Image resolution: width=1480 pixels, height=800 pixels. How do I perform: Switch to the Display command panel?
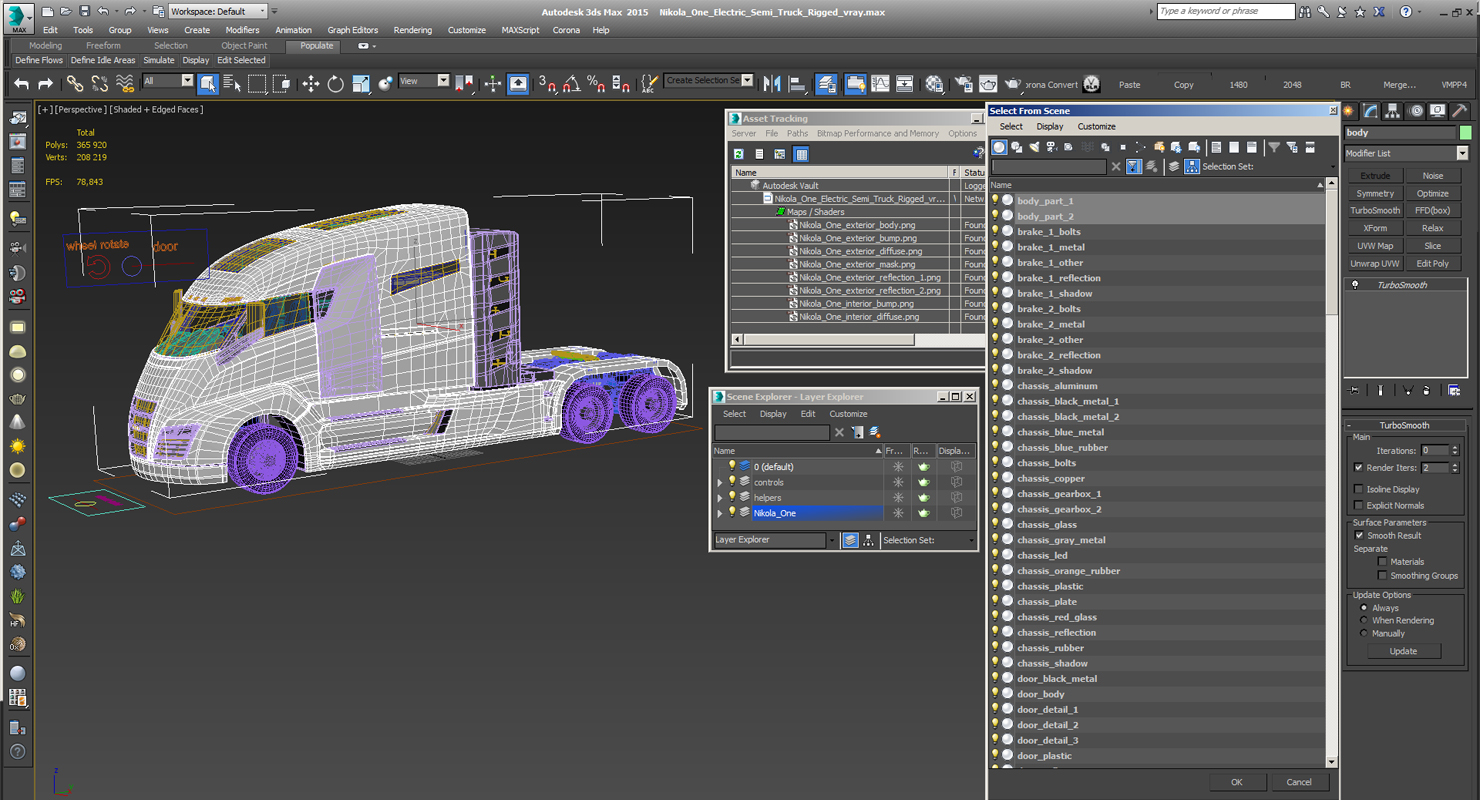tap(1437, 111)
